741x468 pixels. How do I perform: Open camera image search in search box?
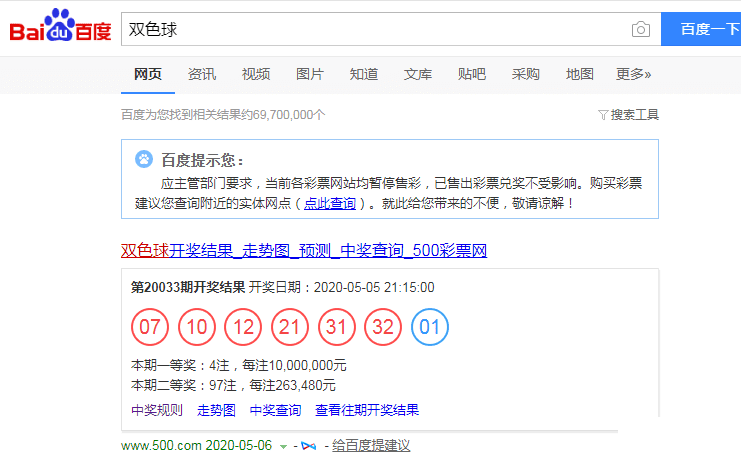tap(640, 30)
